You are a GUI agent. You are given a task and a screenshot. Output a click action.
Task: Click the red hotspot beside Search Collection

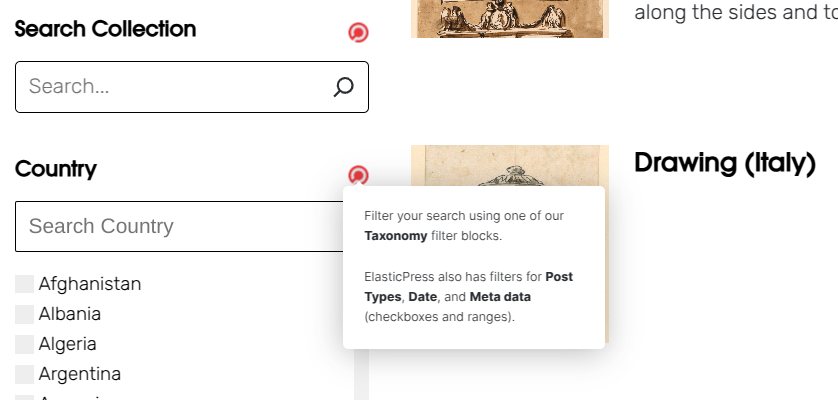tap(358, 33)
